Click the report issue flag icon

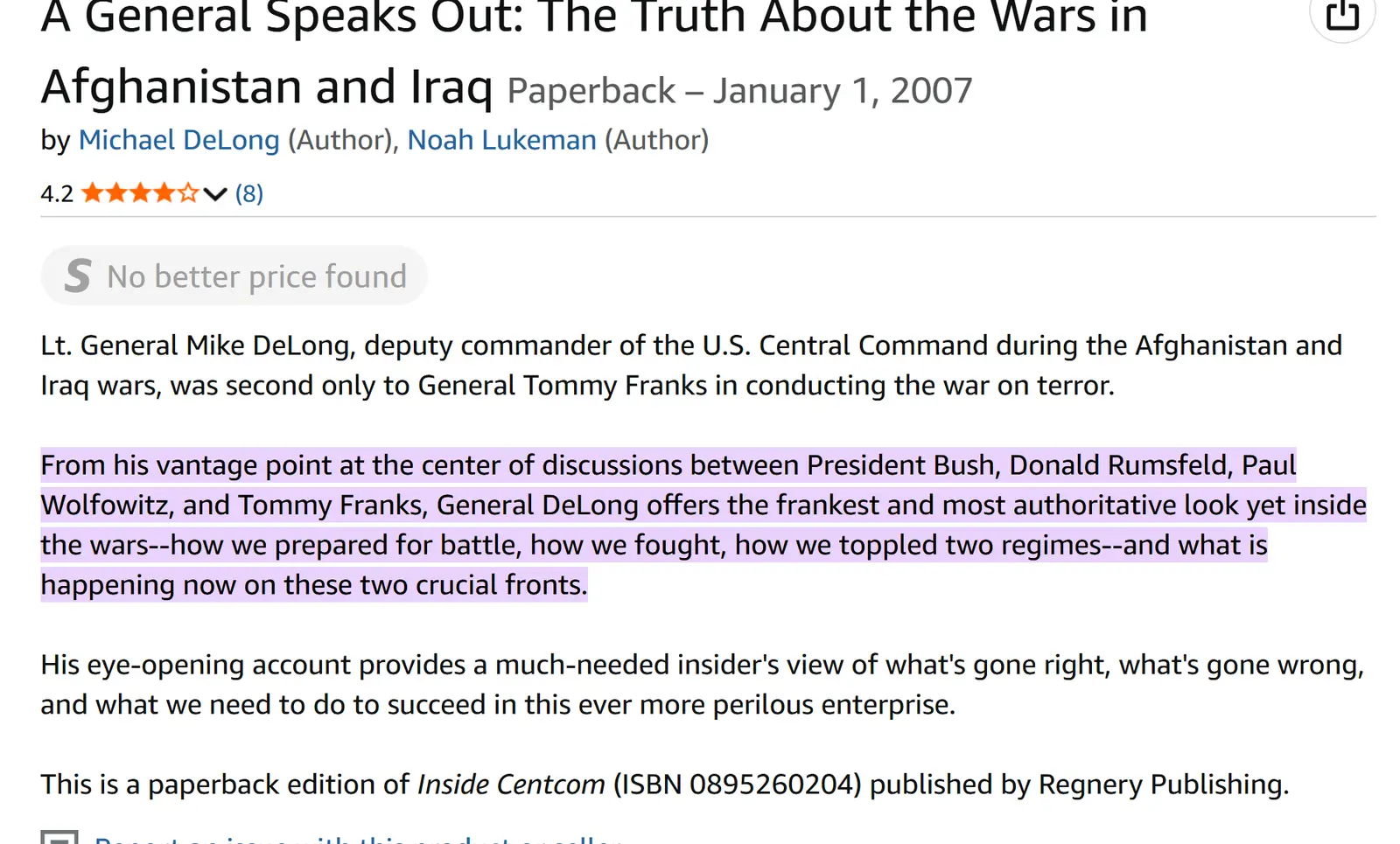[59, 838]
